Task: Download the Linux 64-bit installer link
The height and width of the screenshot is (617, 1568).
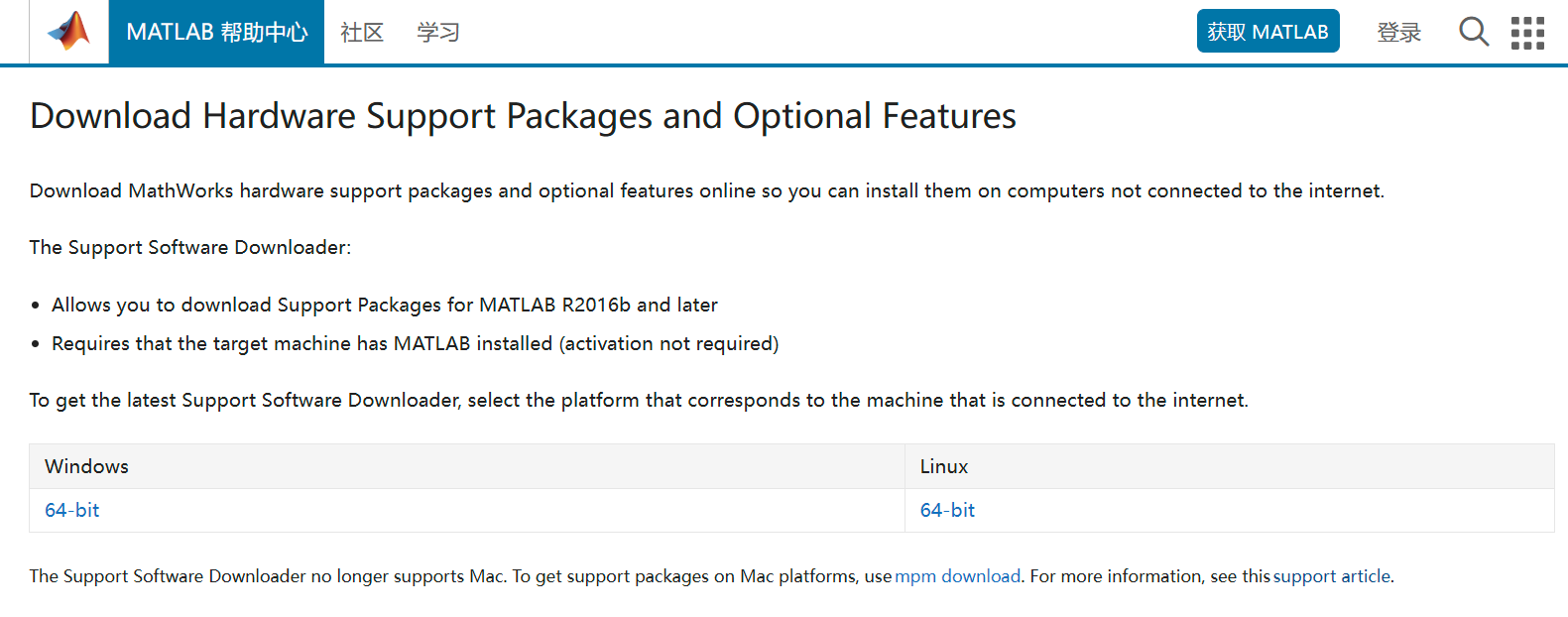Action: coord(947,510)
